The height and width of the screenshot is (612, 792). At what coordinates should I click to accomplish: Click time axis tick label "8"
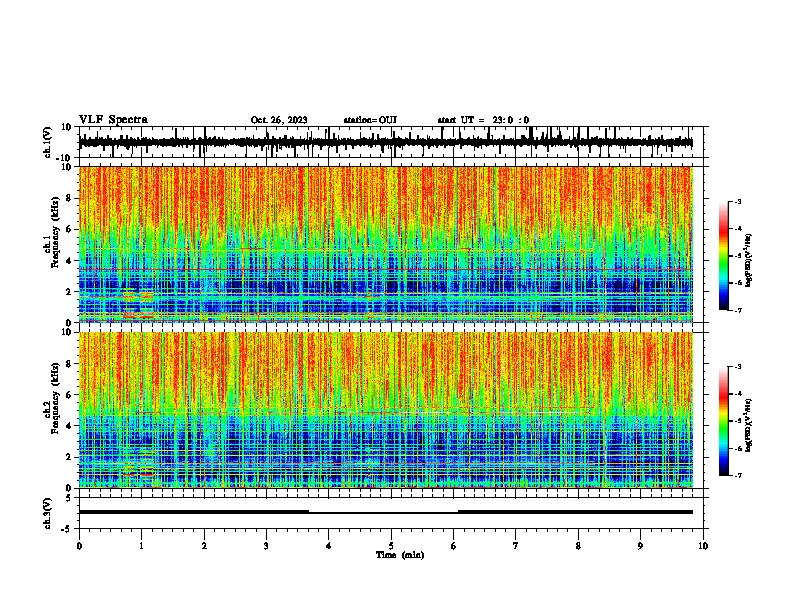pos(578,546)
